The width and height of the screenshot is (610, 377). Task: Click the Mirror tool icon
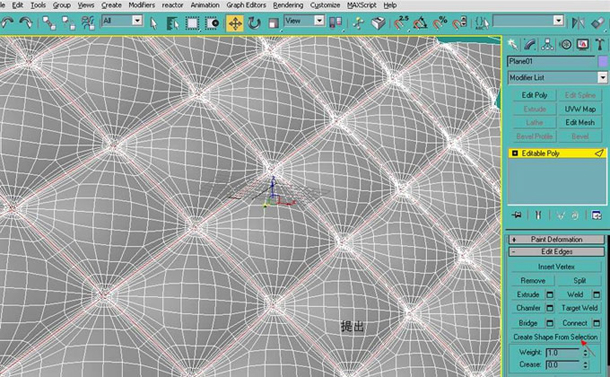point(578,23)
